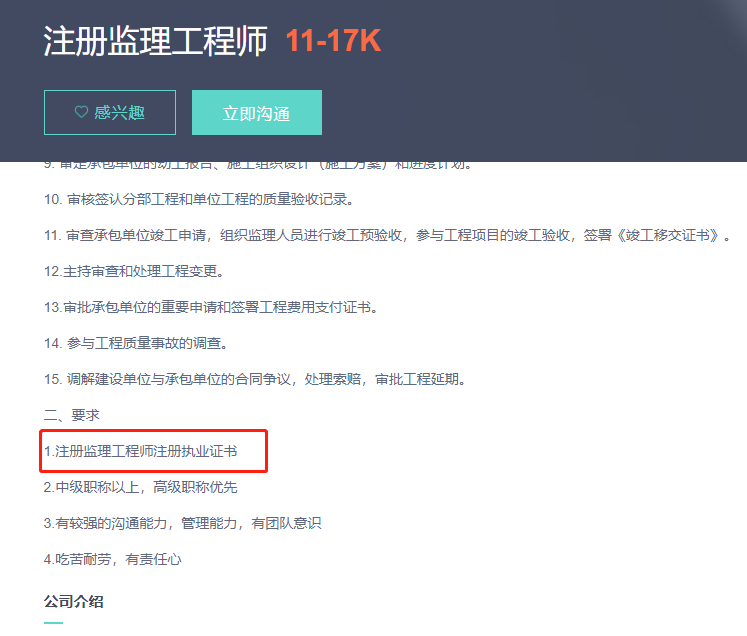Click item 15 about 合同争议 mediation
Screen dimensions: 747x636
254,379
